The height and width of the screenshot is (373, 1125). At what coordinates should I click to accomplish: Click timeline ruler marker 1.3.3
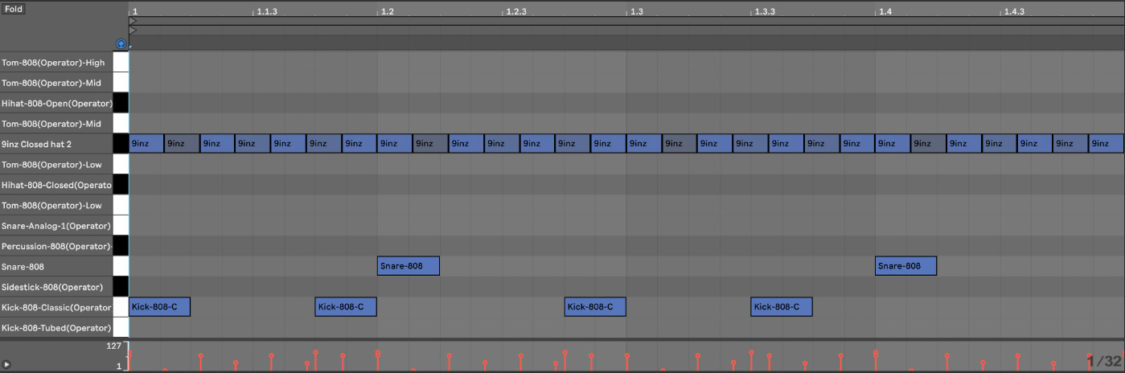click(x=765, y=12)
